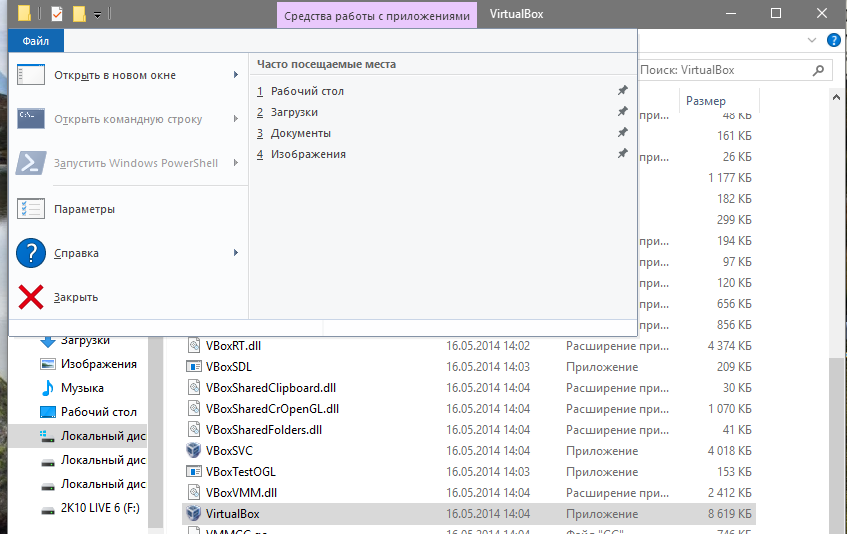This screenshot has width=847, height=534.
Task: Click the blue question mark Справка icon
Action: coord(31,253)
